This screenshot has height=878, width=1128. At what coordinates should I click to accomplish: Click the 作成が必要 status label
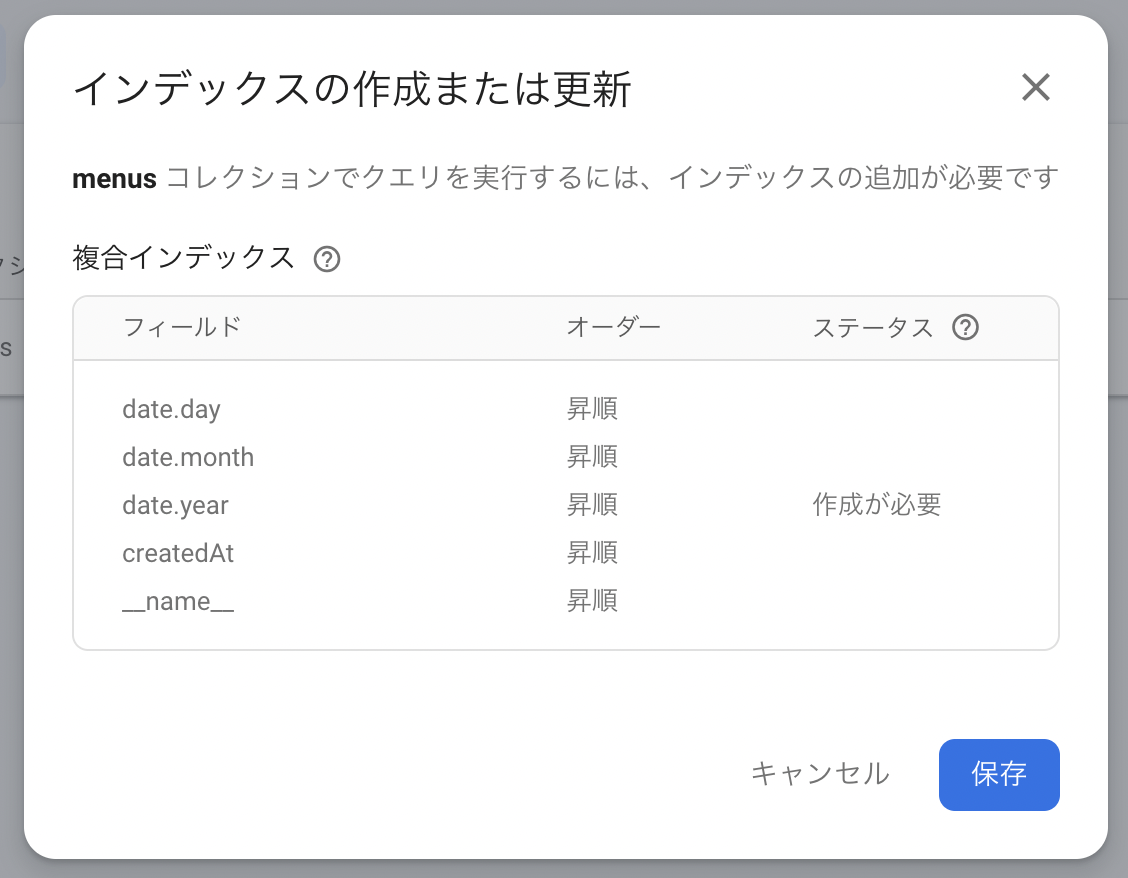pyautogui.click(x=877, y=505)
